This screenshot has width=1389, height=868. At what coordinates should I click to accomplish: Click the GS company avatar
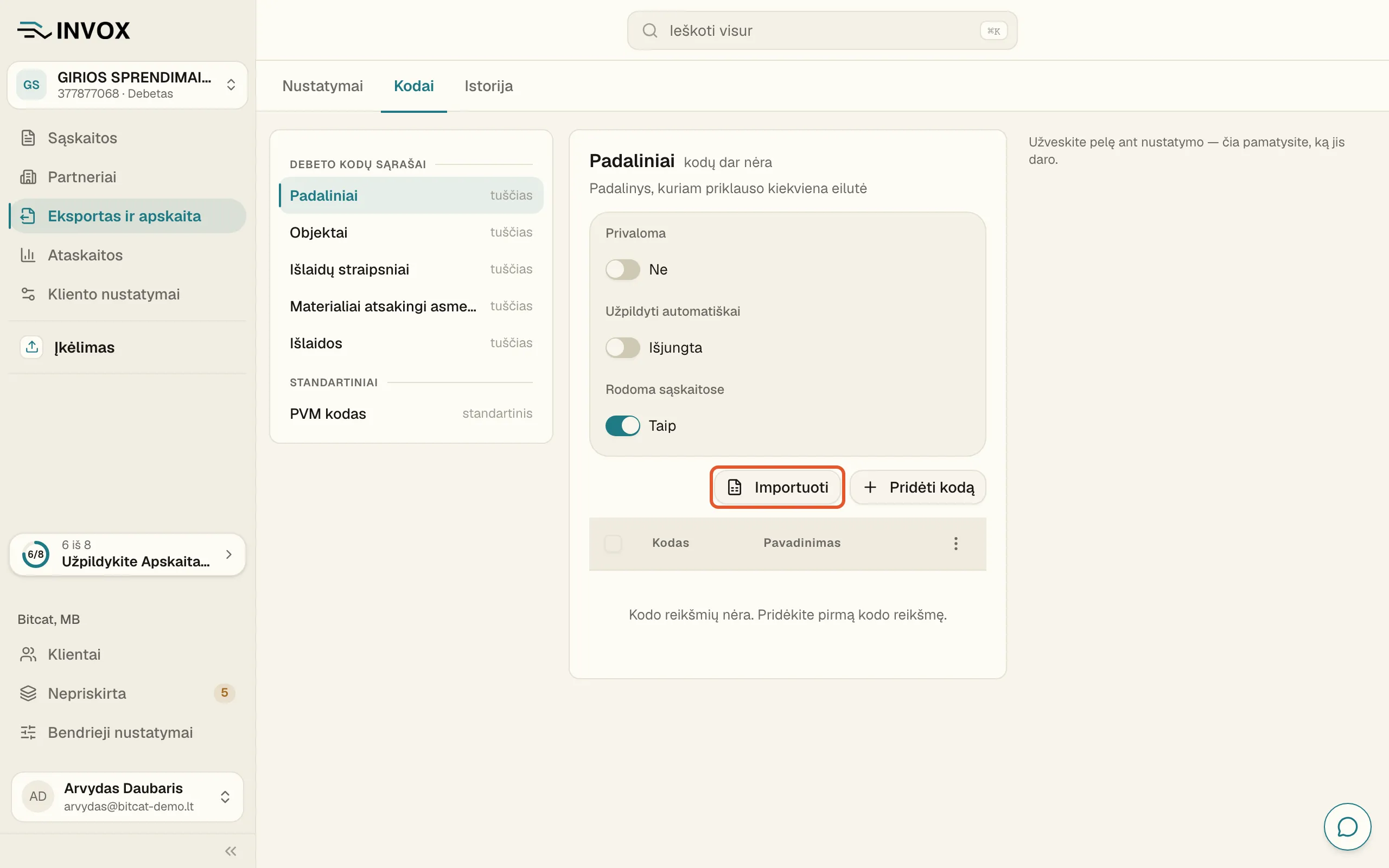31,85
